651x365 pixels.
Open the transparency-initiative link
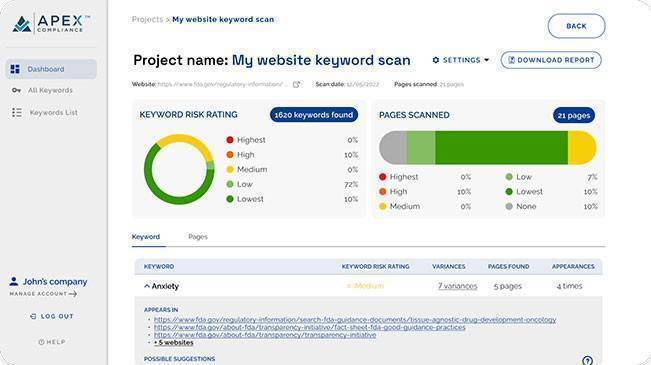[265, 335]
